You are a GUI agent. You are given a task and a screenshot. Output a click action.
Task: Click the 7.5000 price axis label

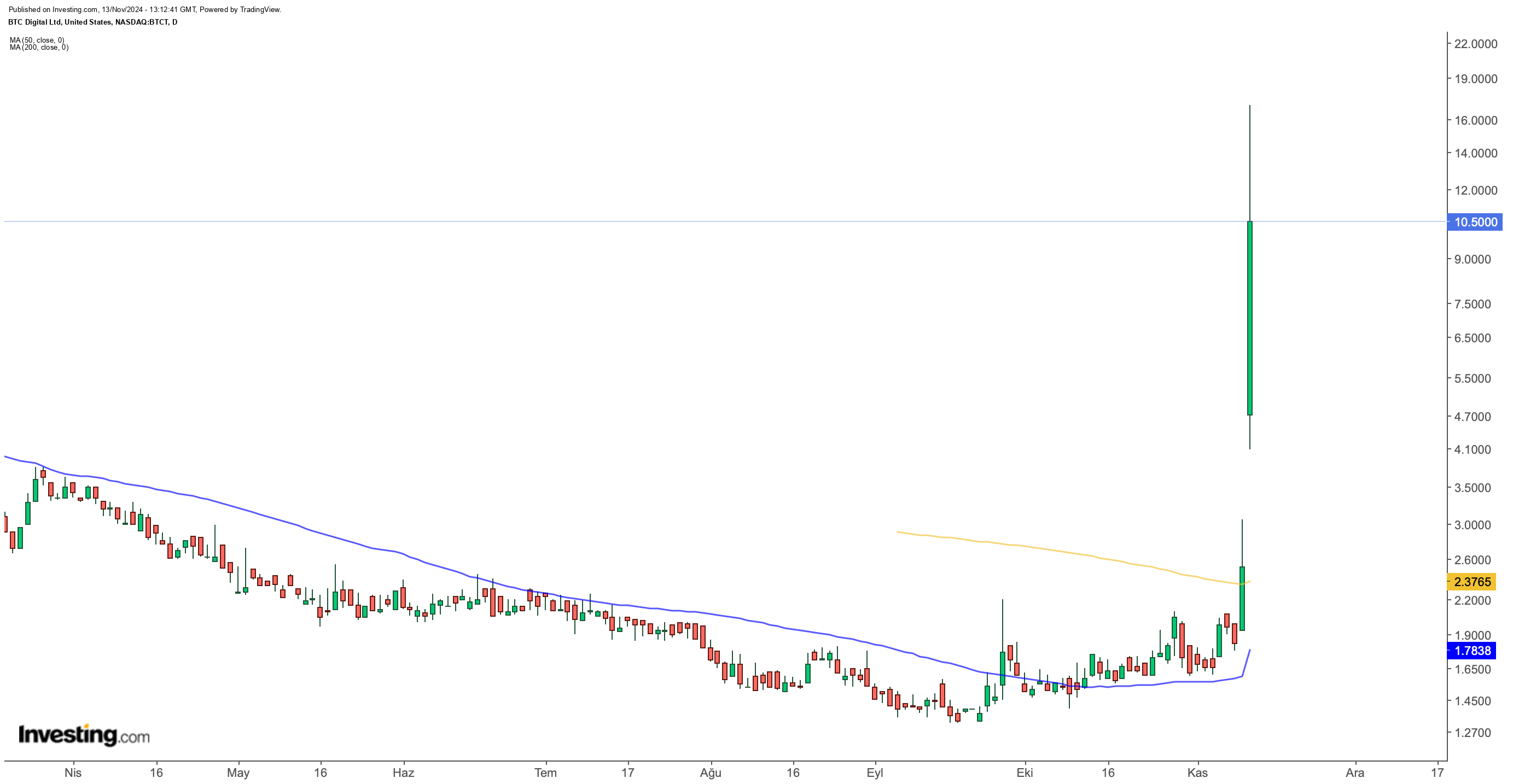[x=1472, y=304]
